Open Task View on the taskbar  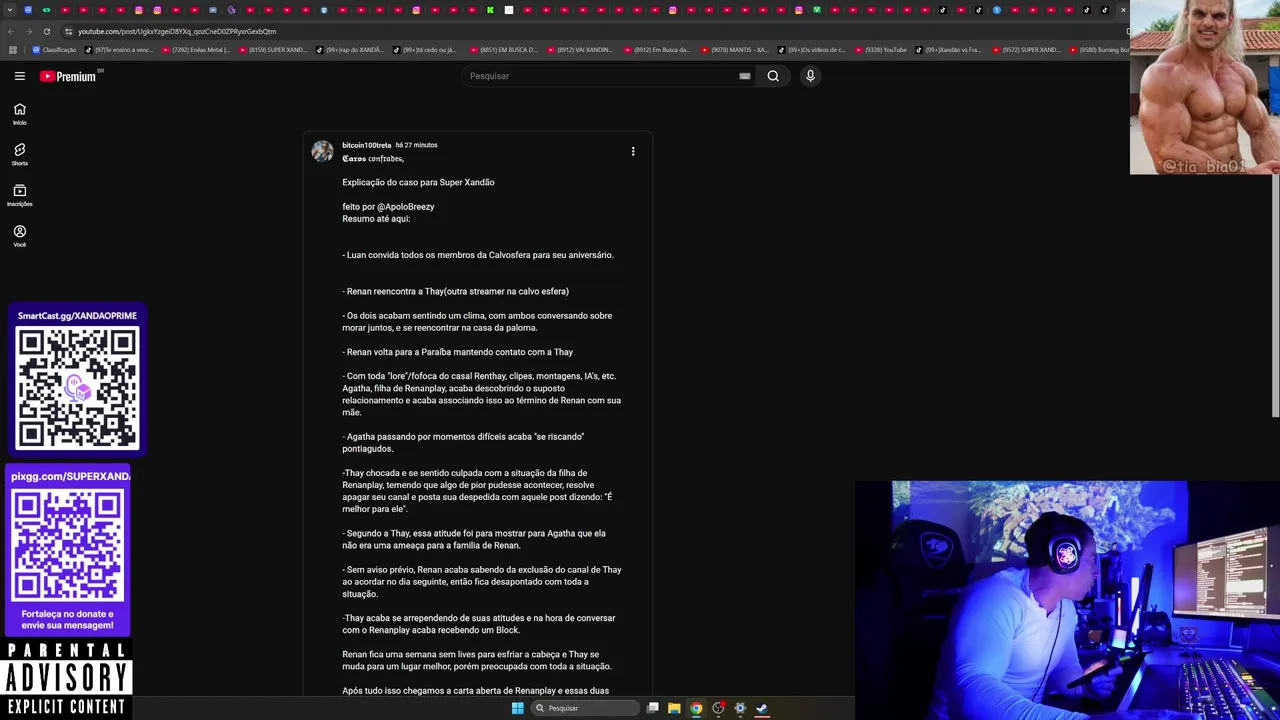[653, 708]
